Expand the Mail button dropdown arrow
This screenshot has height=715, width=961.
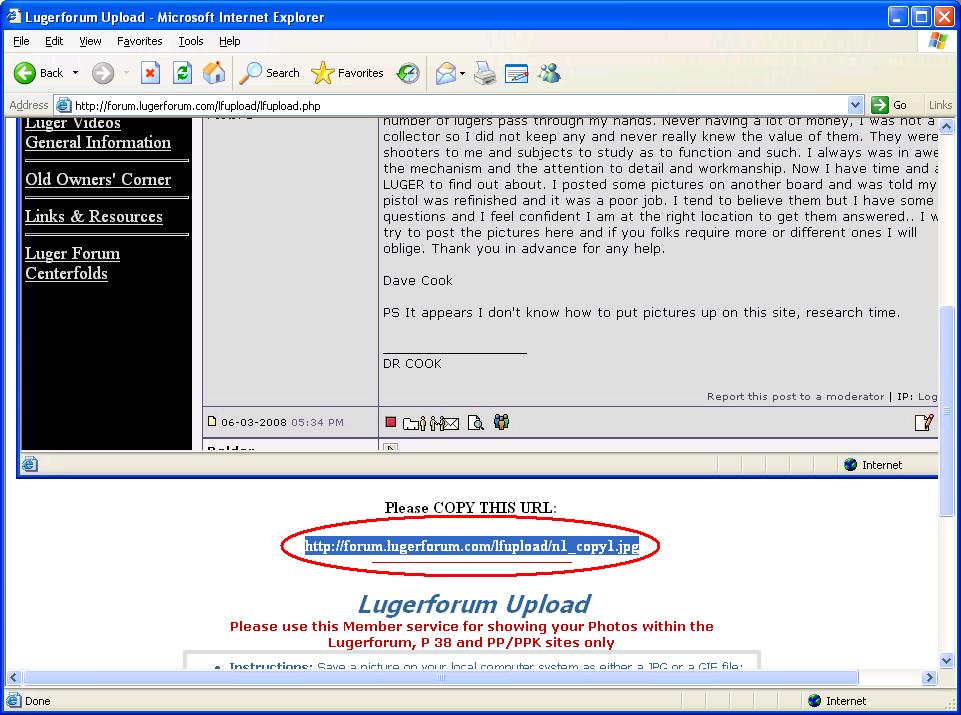pos(462,74)
